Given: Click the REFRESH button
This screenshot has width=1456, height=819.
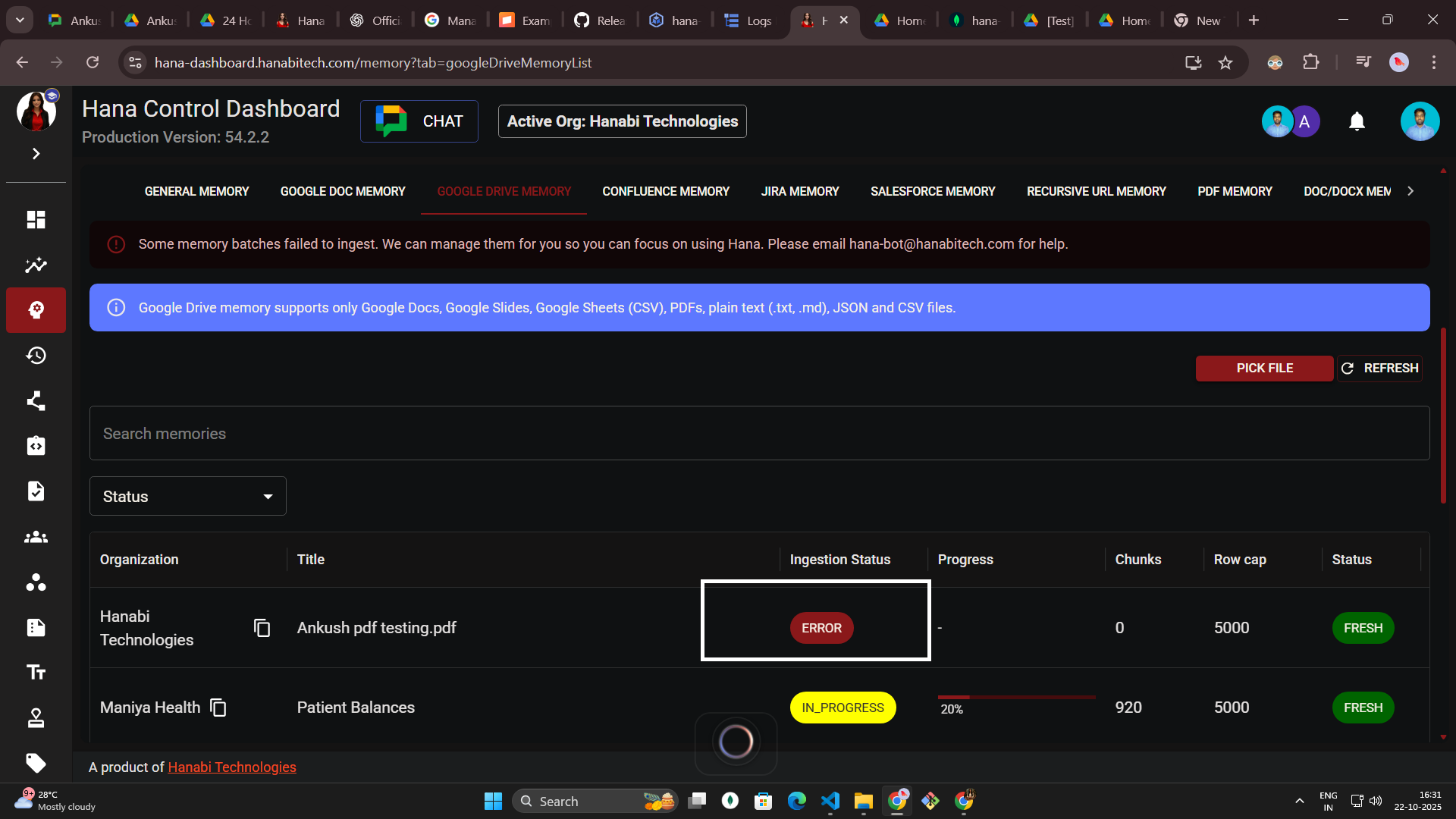Looking at the screenshot, I should point(1379,369).
